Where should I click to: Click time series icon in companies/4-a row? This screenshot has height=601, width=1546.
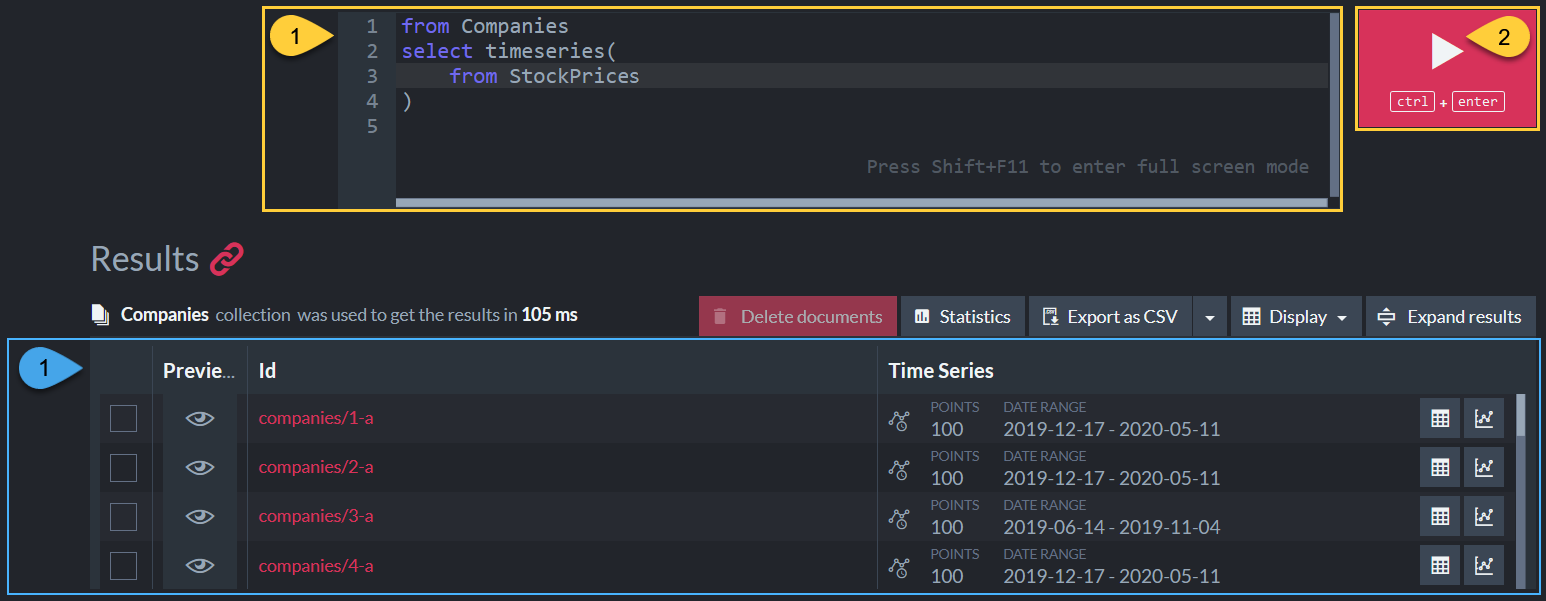[x=899, y=567]
